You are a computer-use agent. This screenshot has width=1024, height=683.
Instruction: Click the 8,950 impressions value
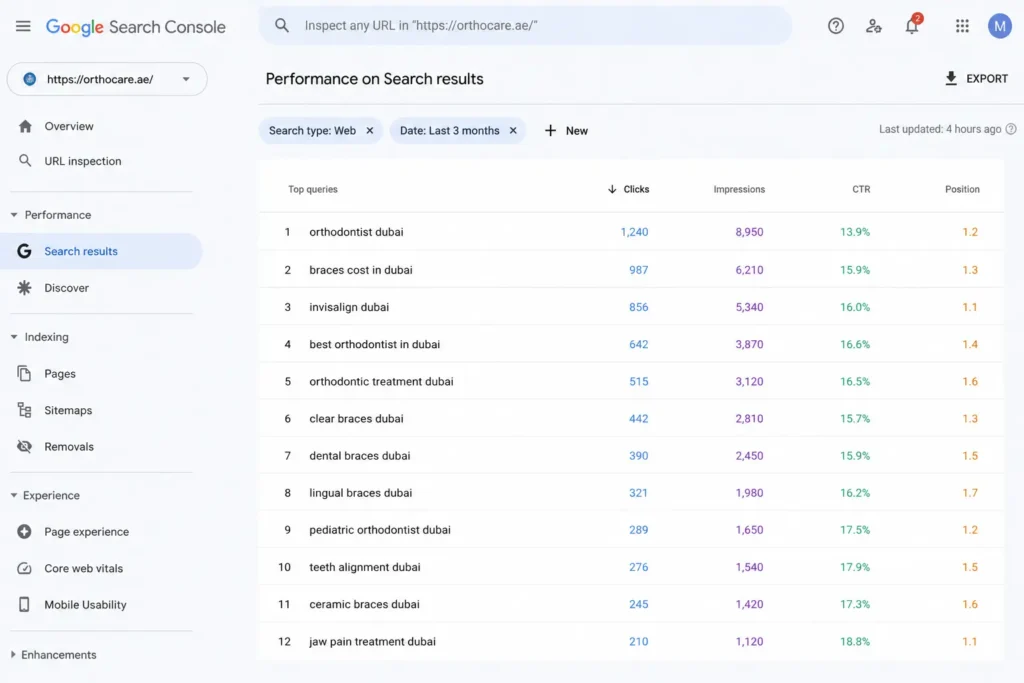point(749,232)
